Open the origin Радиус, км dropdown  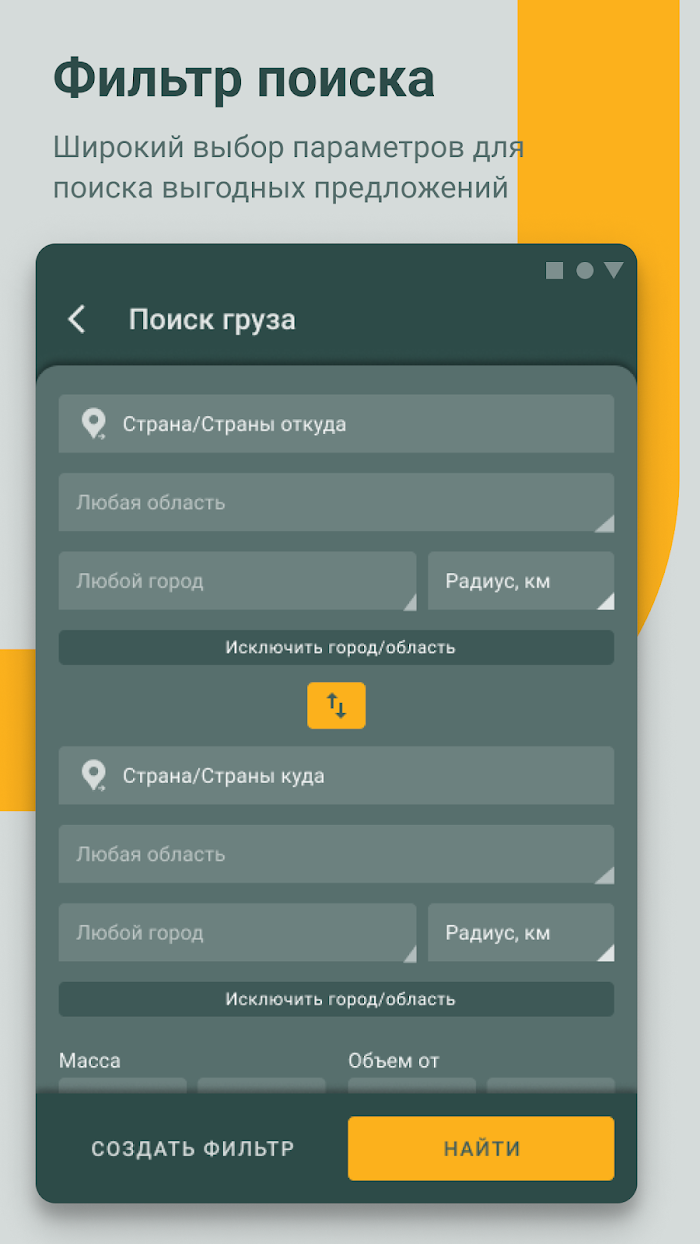[521, 581]
